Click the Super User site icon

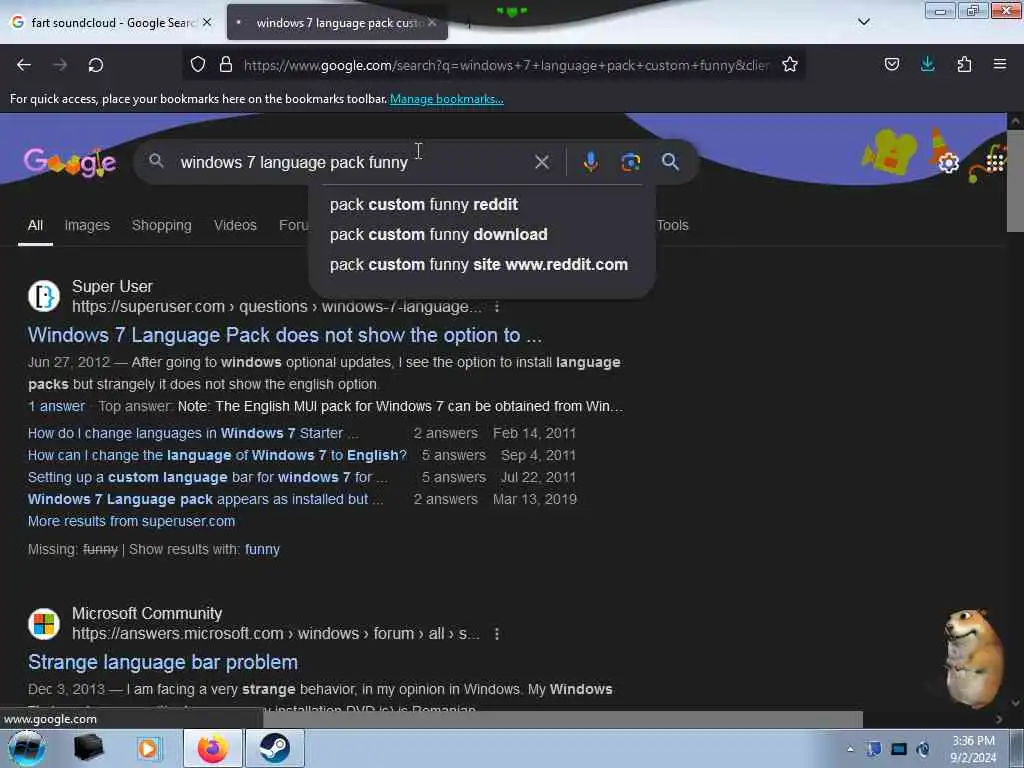pyautogui.click(x=44, y=296)
